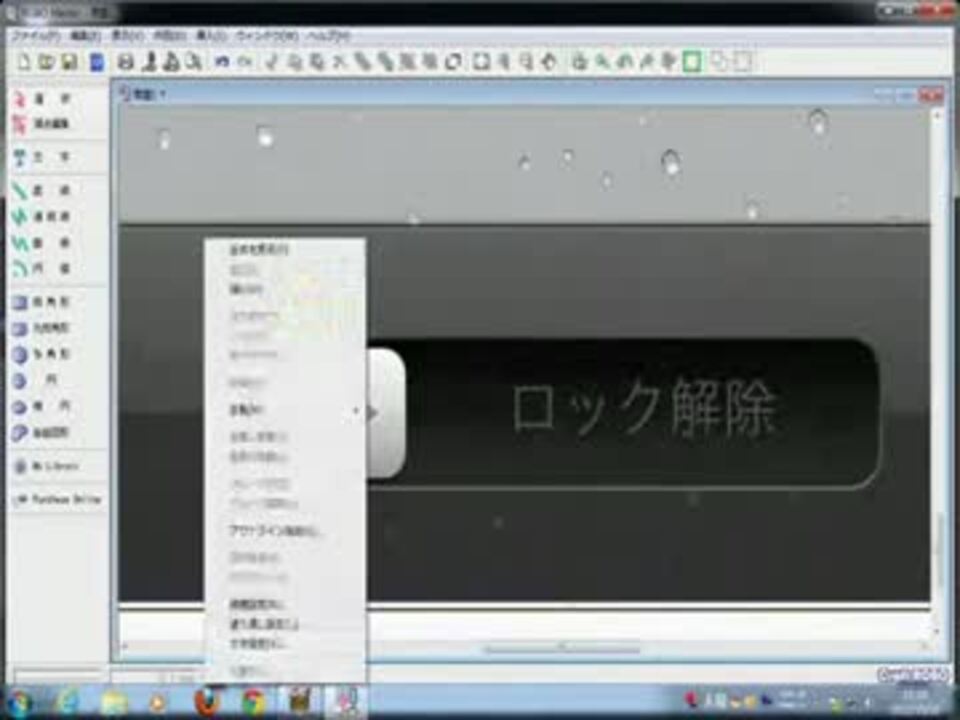Choose the rounded rectangle shape tool

tap(42, 328)
